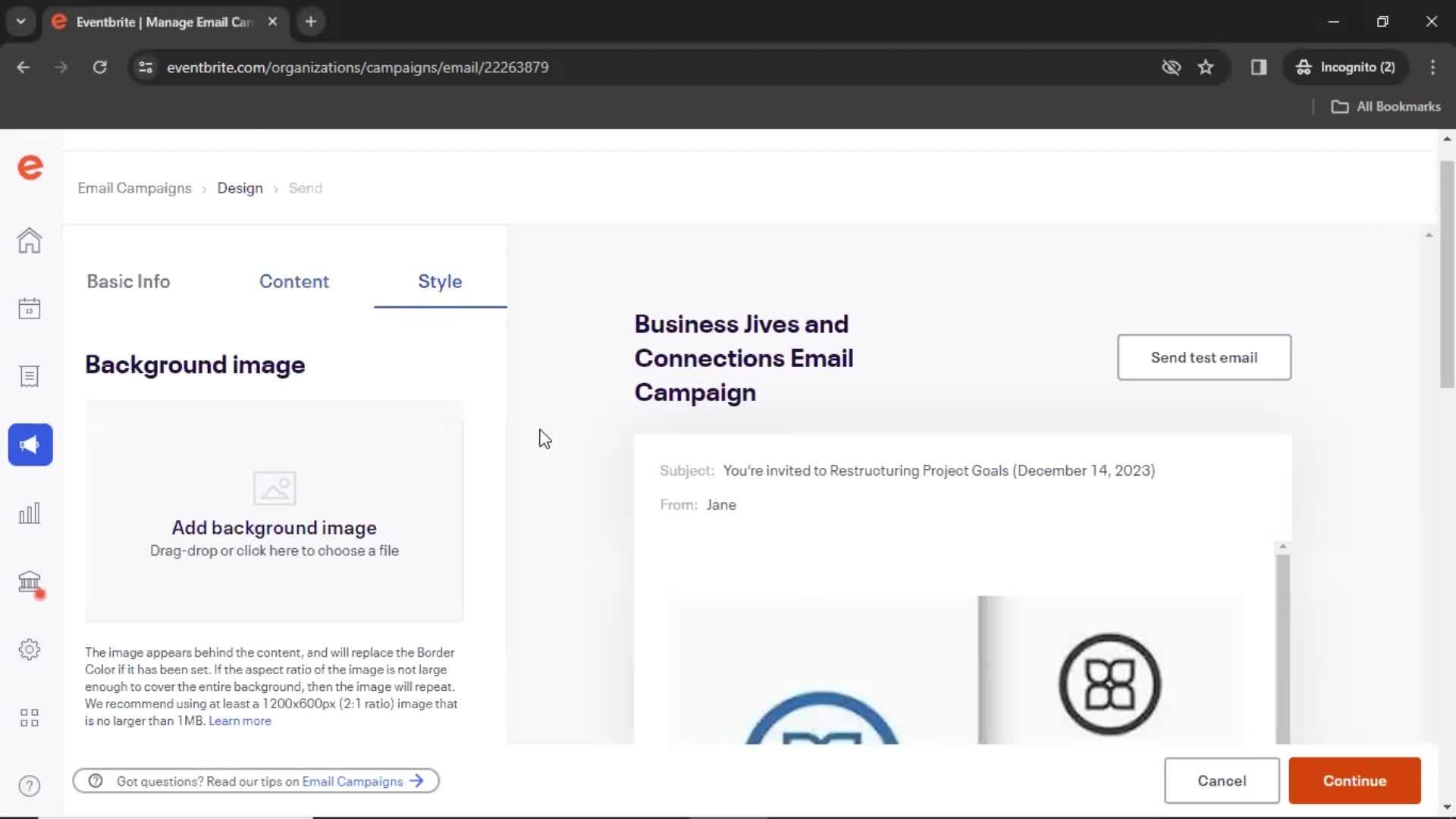Open the Incognito profile indicator

coord(1346,67)
